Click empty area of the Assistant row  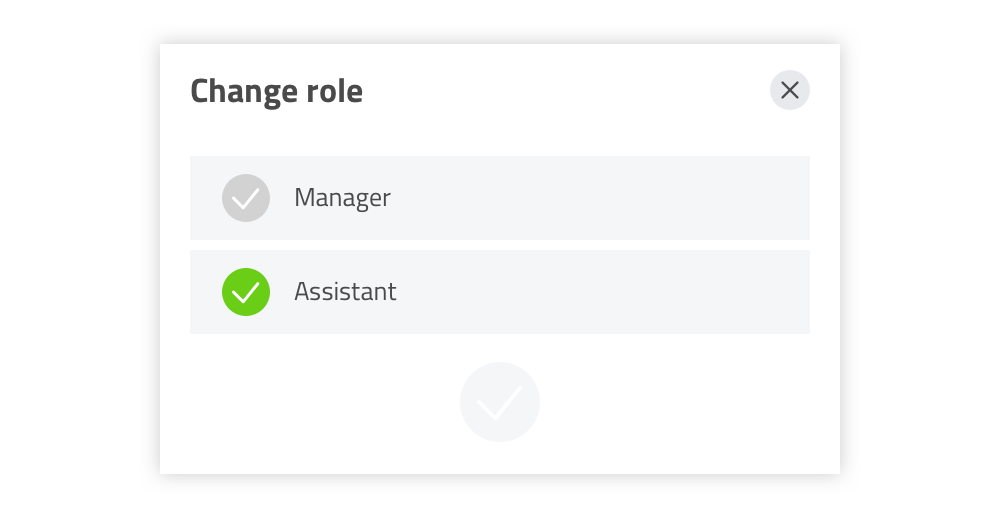599,292
